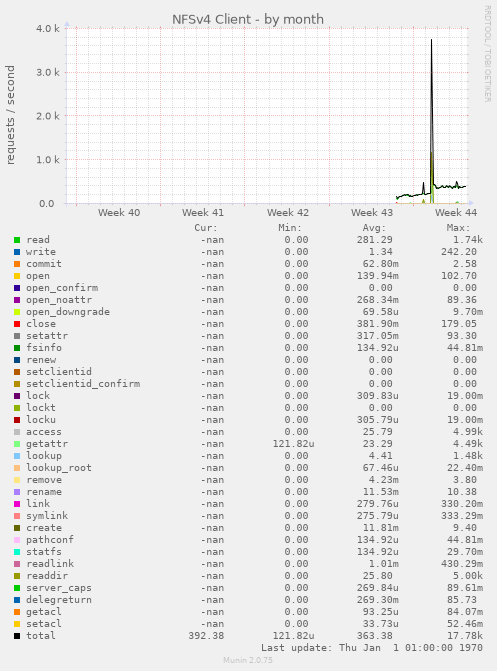The width and height of the screenshot is (497, 671).
Task: Click the read max value 1.74k
Action: [x=468, y=240]
